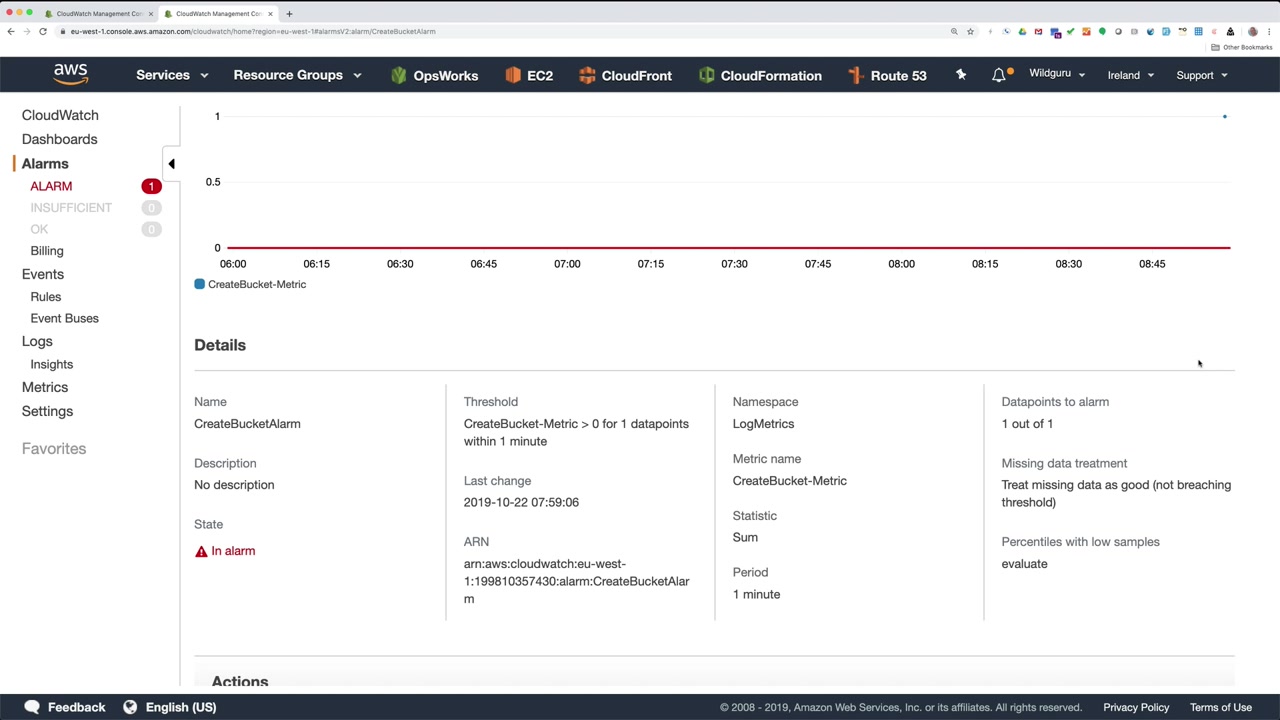Change language via English (US)
The width and height of the screenshot is (1280, 720).
170,707
